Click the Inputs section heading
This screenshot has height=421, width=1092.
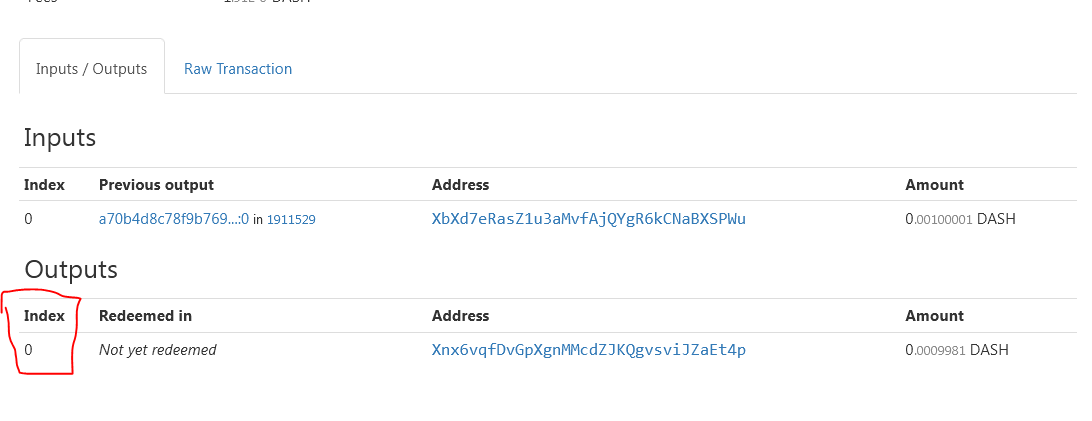click(x=60, y=138)
